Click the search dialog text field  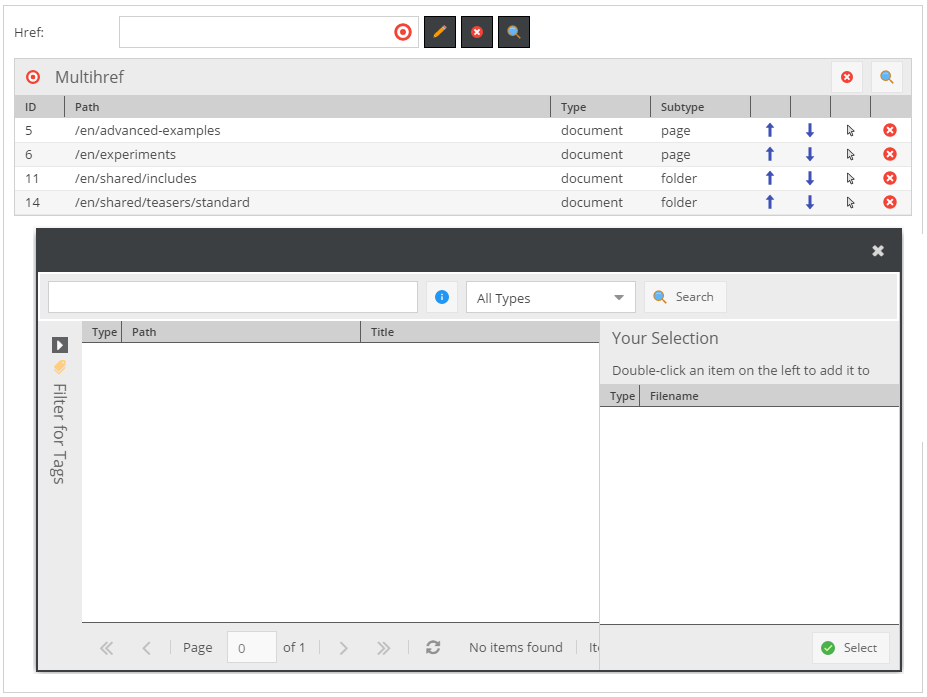232,297
